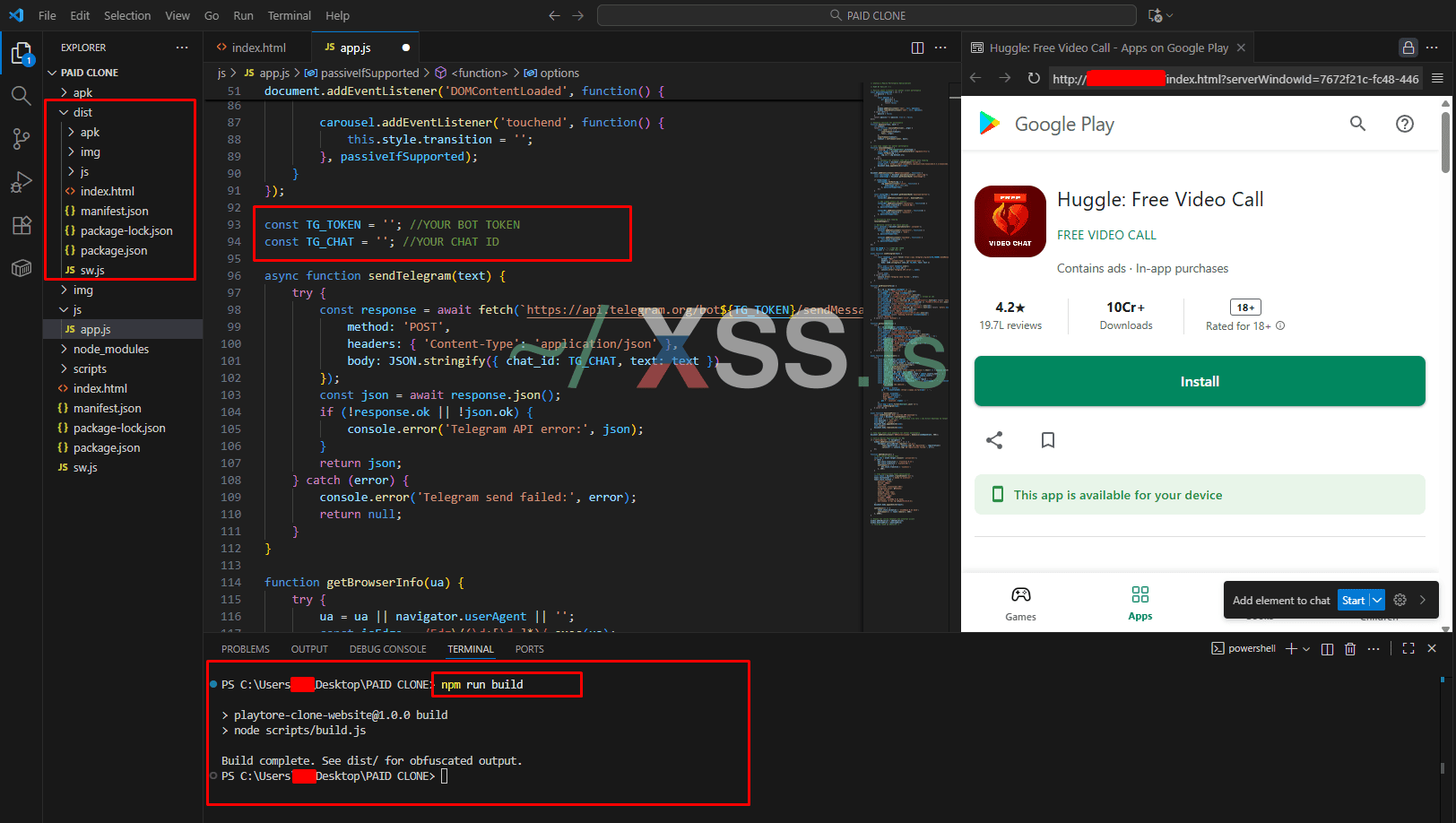Click the code minimap in the editor

(x=909, y=305)
